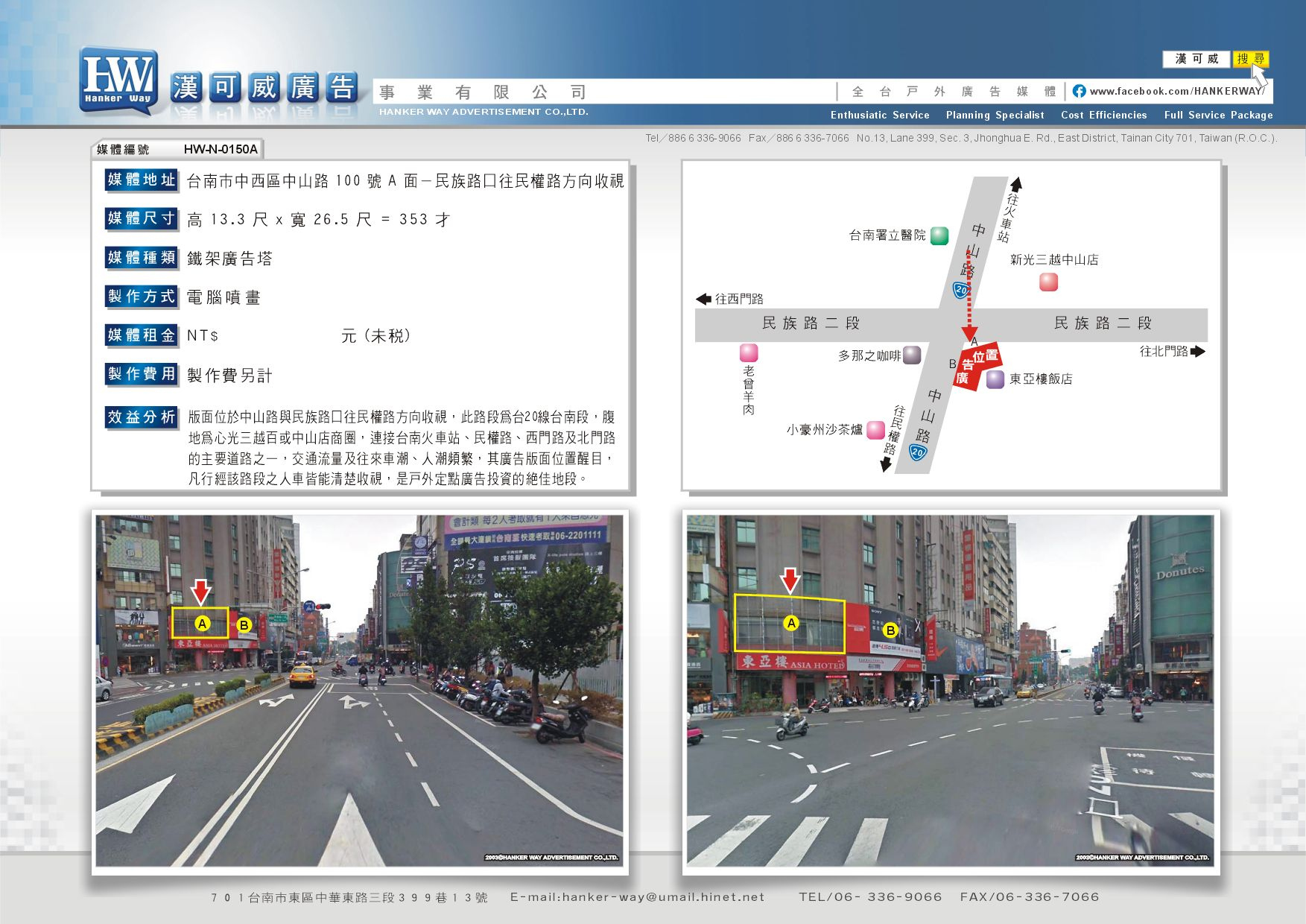This screenshot has height=924, width=1306.
Task: Click the 媒體地址 label
Action: (x=142, y=180)
